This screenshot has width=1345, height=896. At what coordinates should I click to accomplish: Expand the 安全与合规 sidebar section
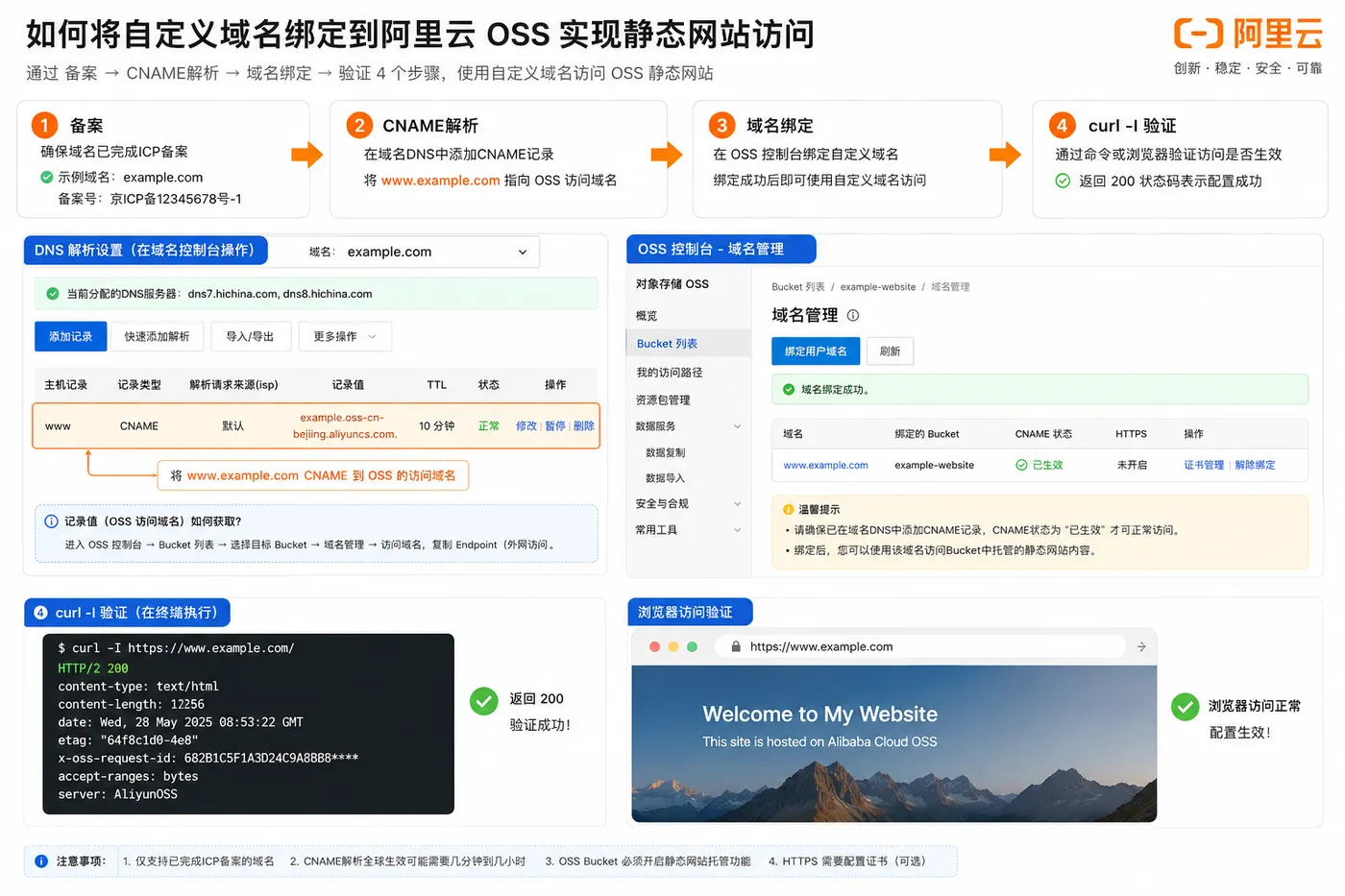coord(737,504)
